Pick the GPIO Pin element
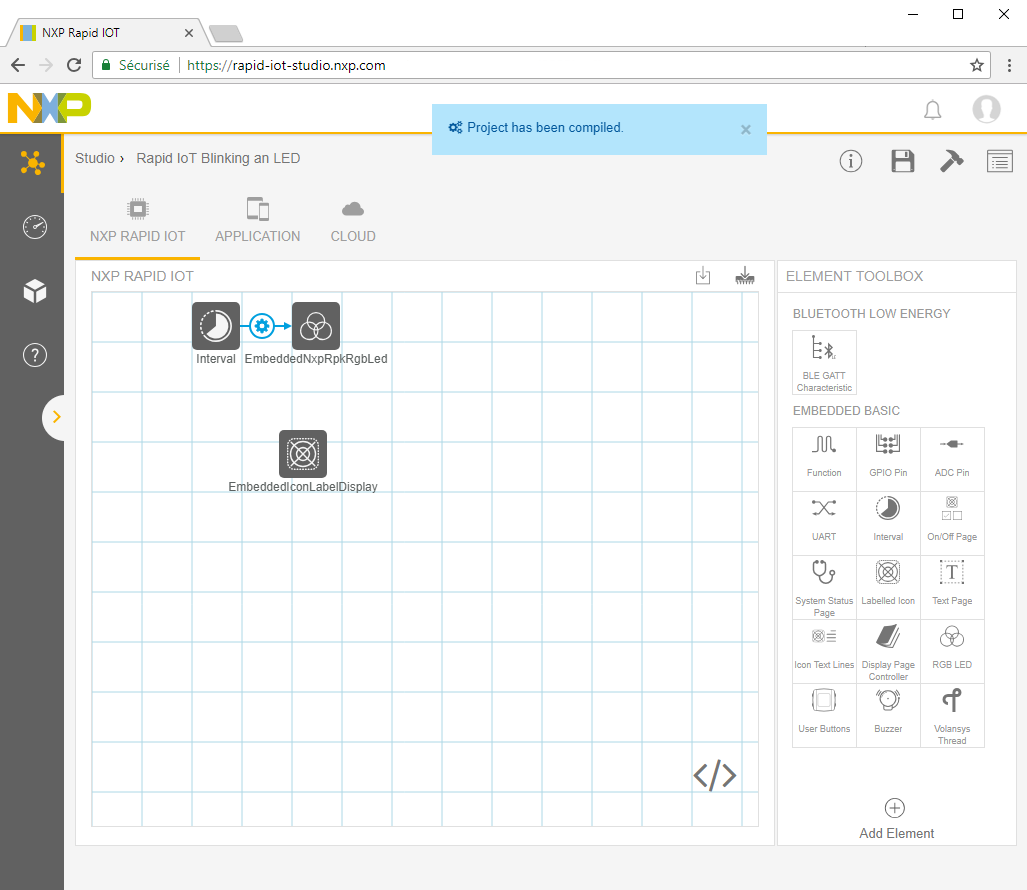This screenshot has width=1027, height=890. (888, 459)
